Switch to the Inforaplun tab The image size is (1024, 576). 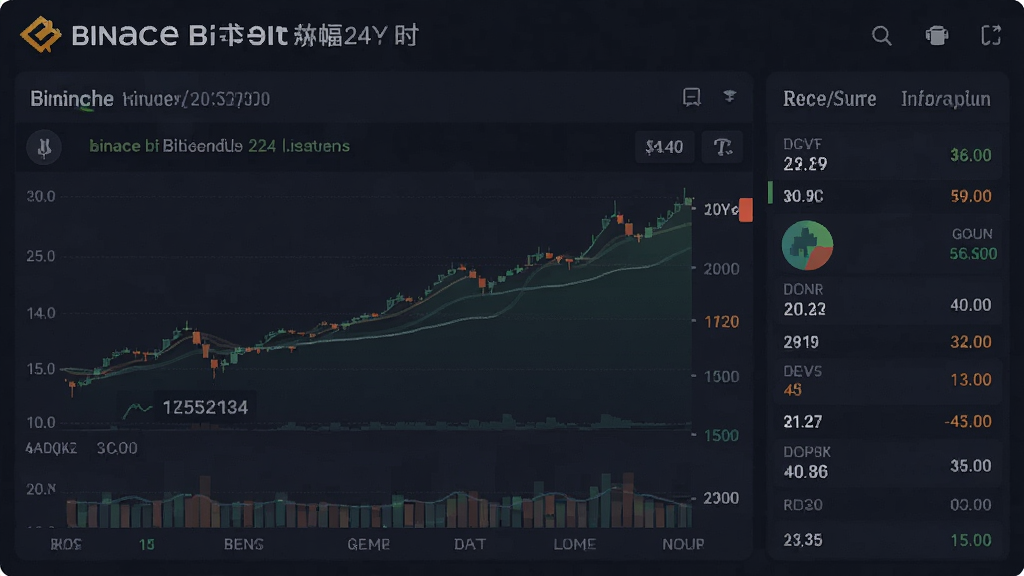click(x=945, y=99)
